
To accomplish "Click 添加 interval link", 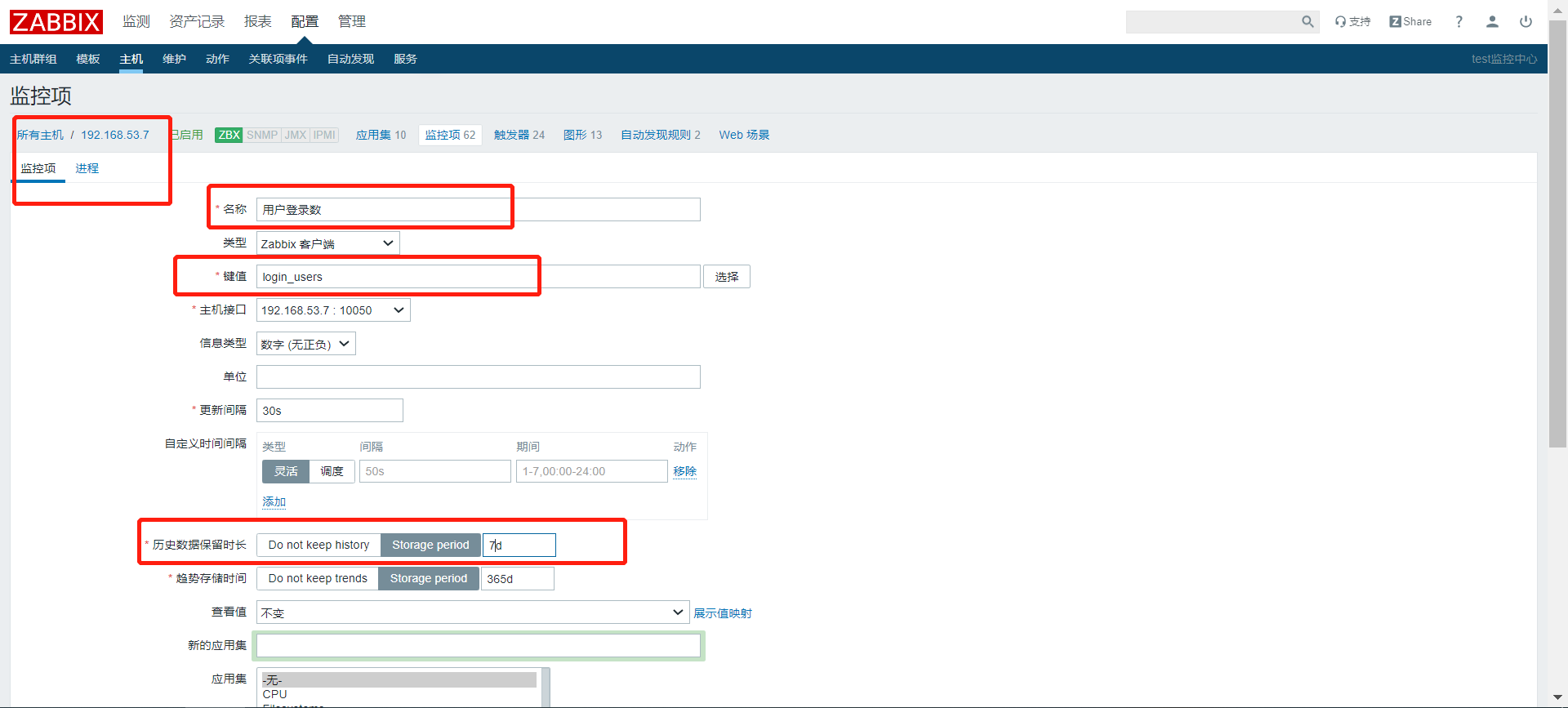I will (274, 501).
